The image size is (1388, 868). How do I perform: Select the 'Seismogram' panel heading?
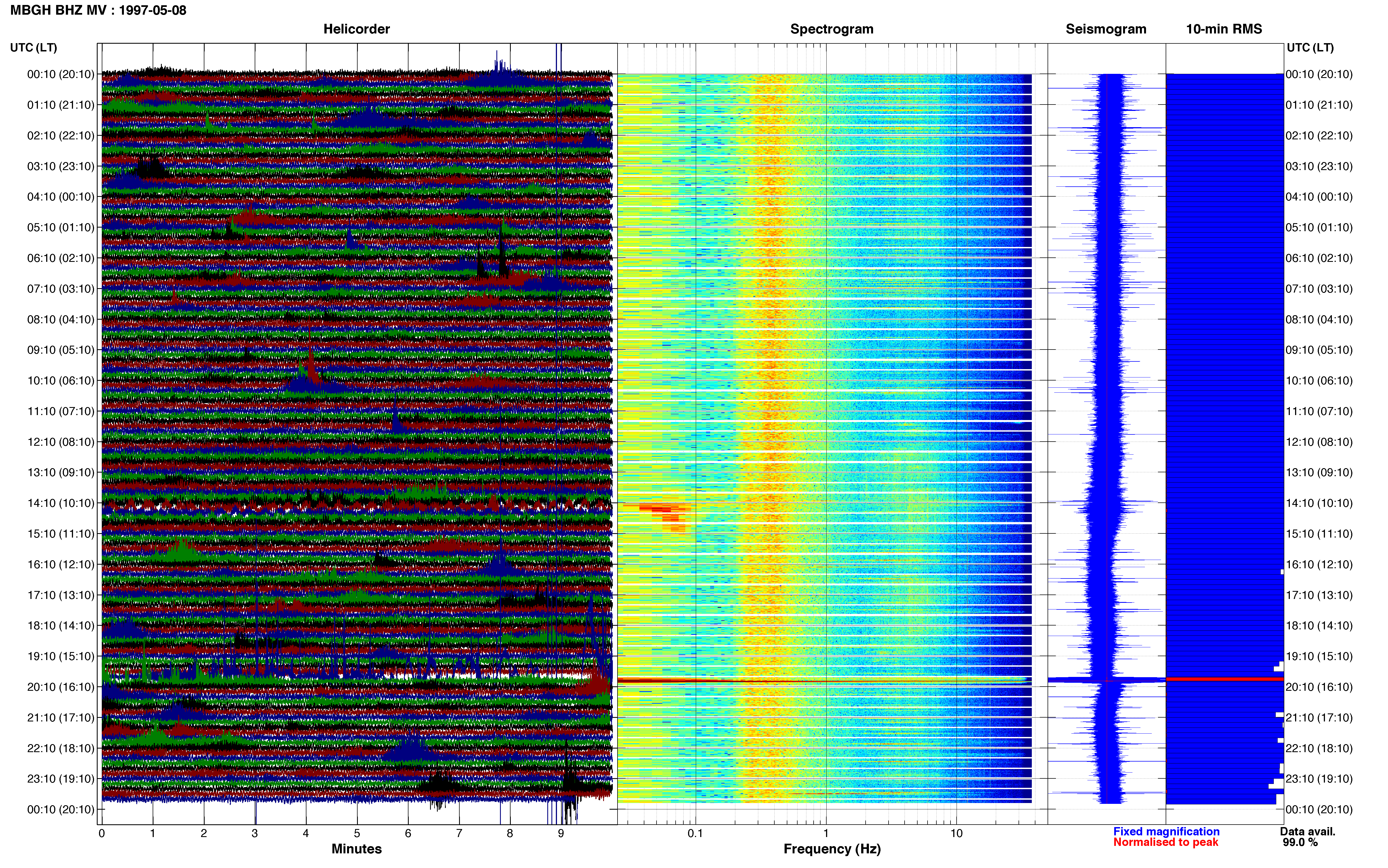tap(1106, 29)
